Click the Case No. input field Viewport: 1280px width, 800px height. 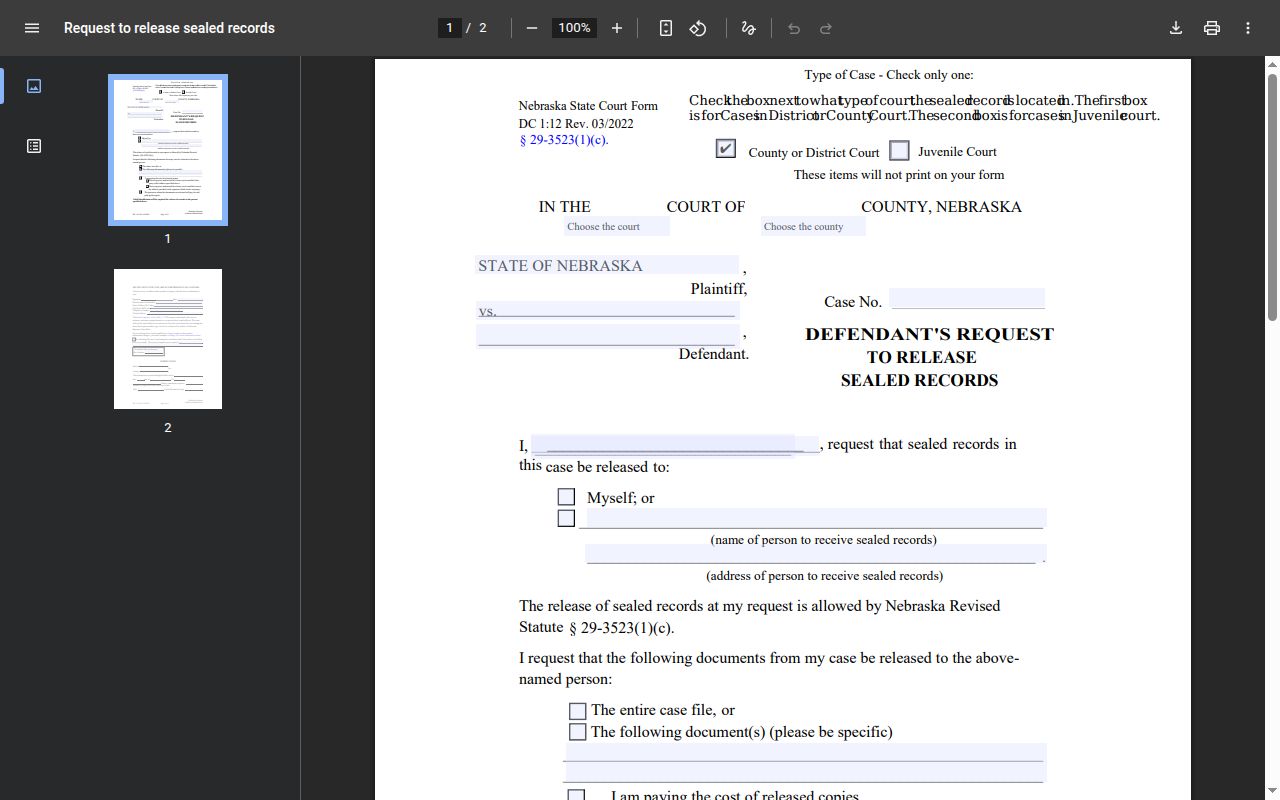click(x=967, y=299)
